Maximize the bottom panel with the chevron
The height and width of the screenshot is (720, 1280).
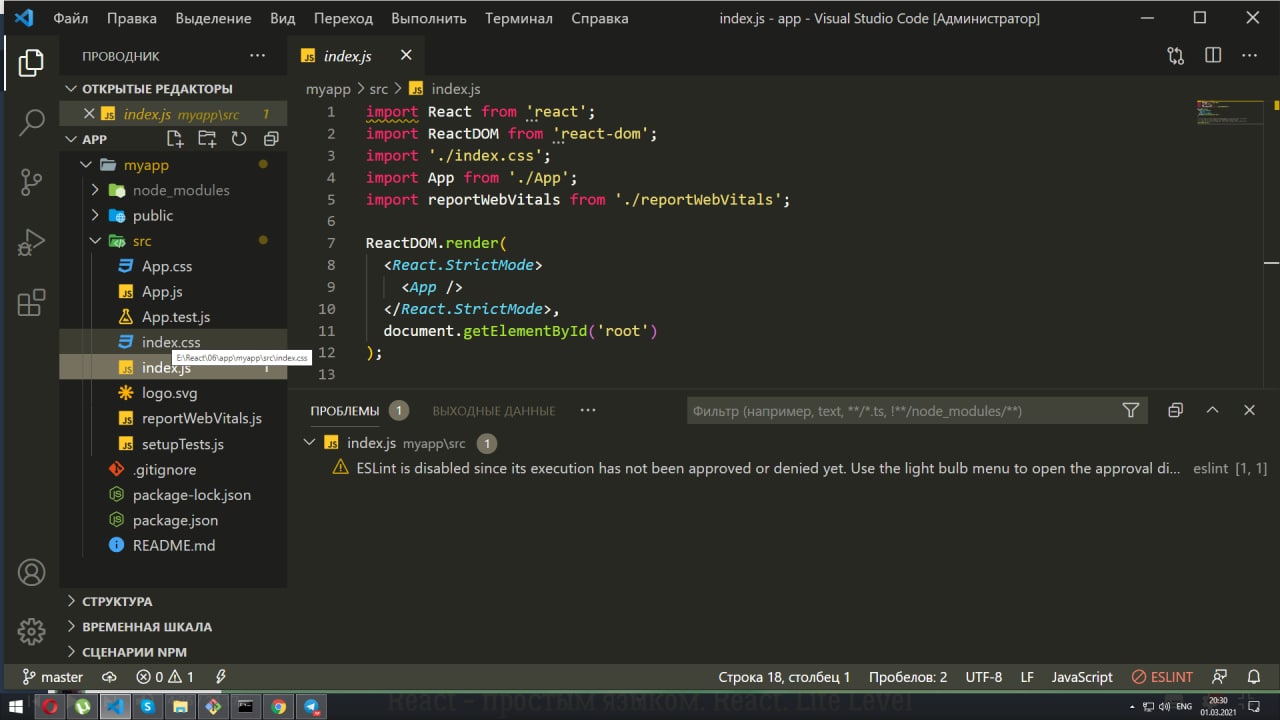pos(1212,410)
